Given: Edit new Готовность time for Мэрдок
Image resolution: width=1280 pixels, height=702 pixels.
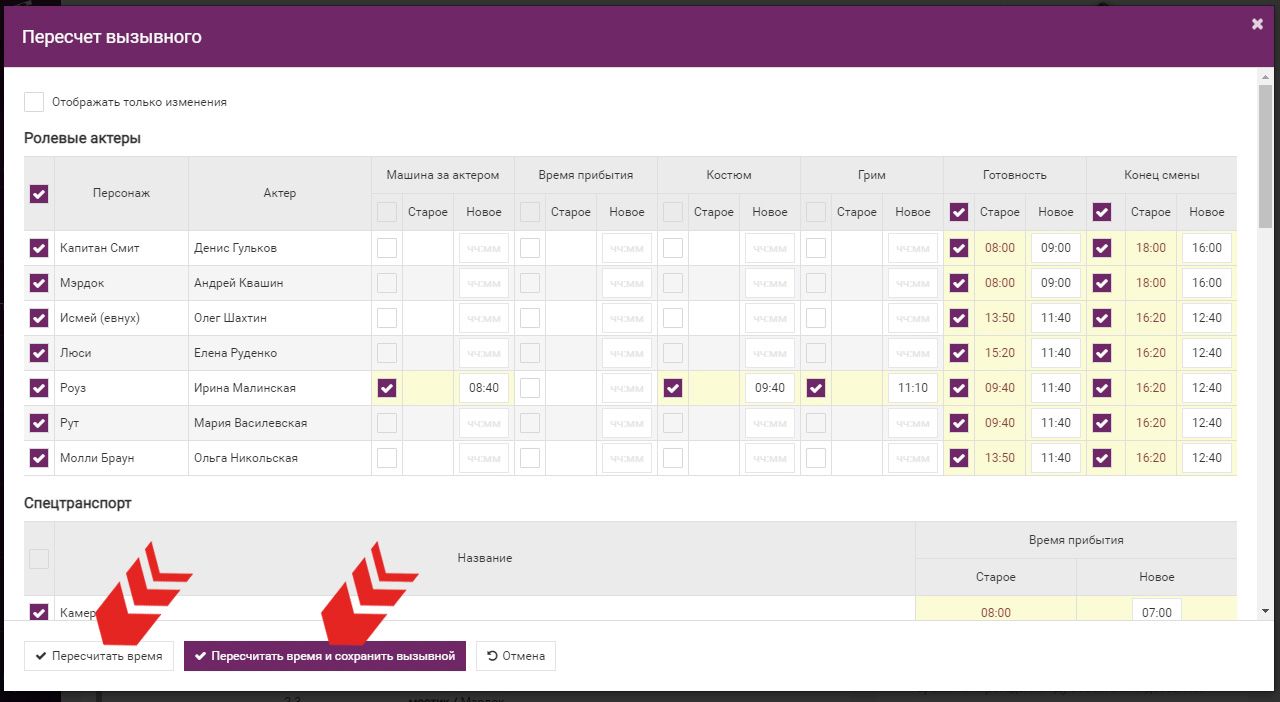Looking at the screenshot, I should pyautogui.click(x=1055, y=283).
